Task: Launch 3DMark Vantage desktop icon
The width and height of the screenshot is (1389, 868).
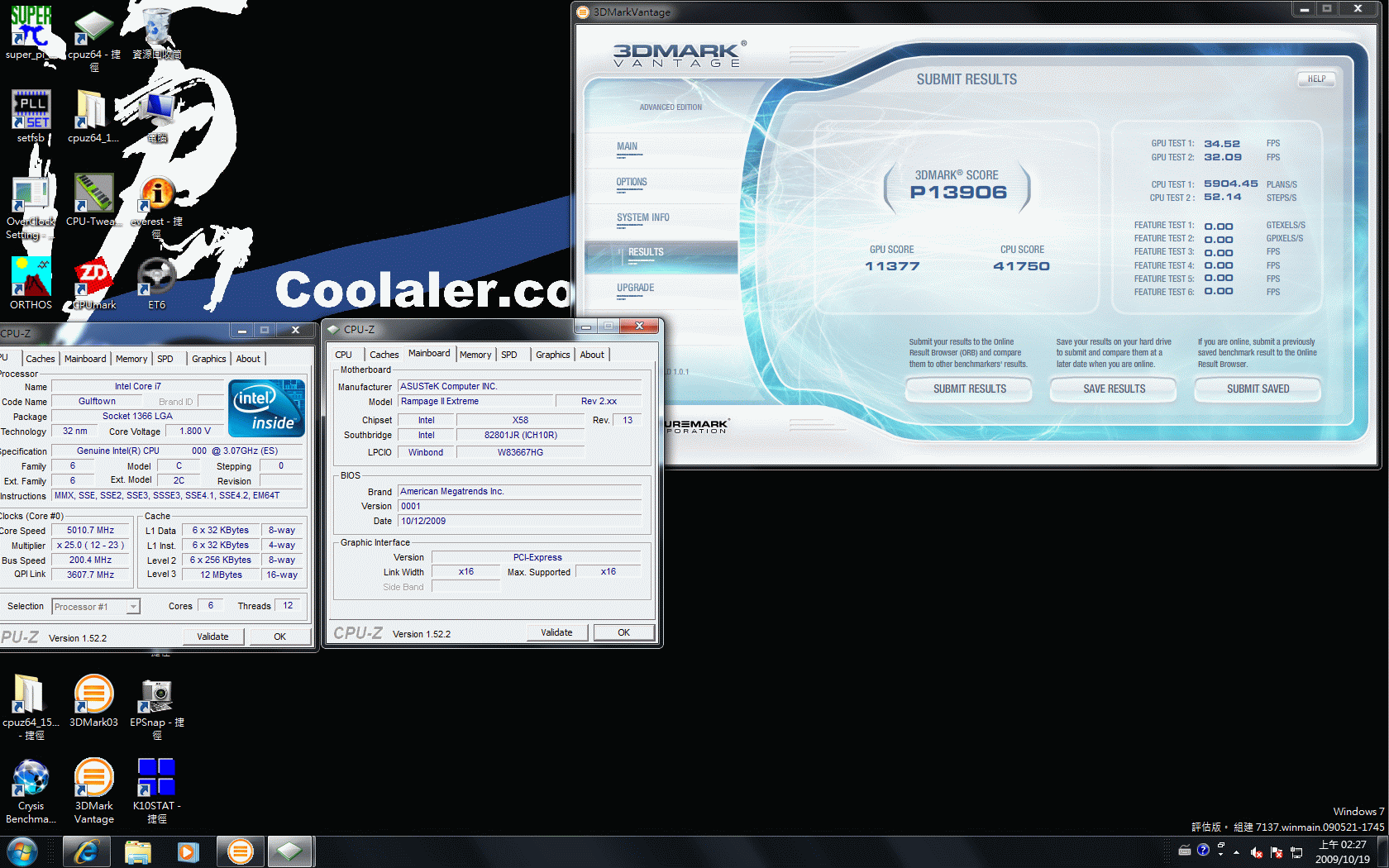Action: point(93,791)
